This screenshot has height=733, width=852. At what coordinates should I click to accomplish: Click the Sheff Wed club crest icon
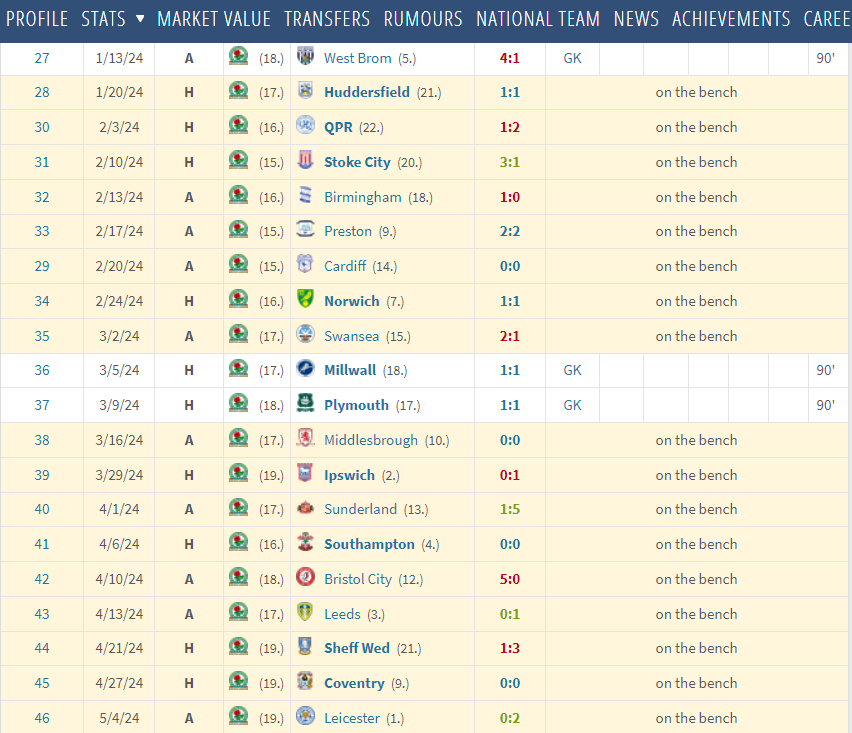305,646
